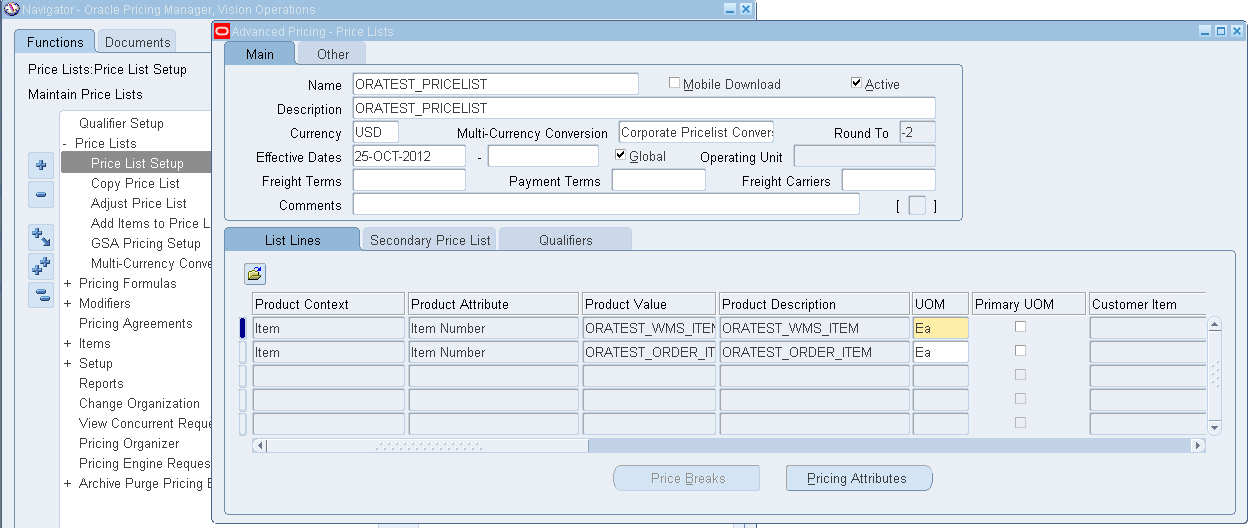The image size is (1256, 528).
Task: Check Primary UOM for ORATEST_WMS_ITEM row
Action: [1020, 327]
